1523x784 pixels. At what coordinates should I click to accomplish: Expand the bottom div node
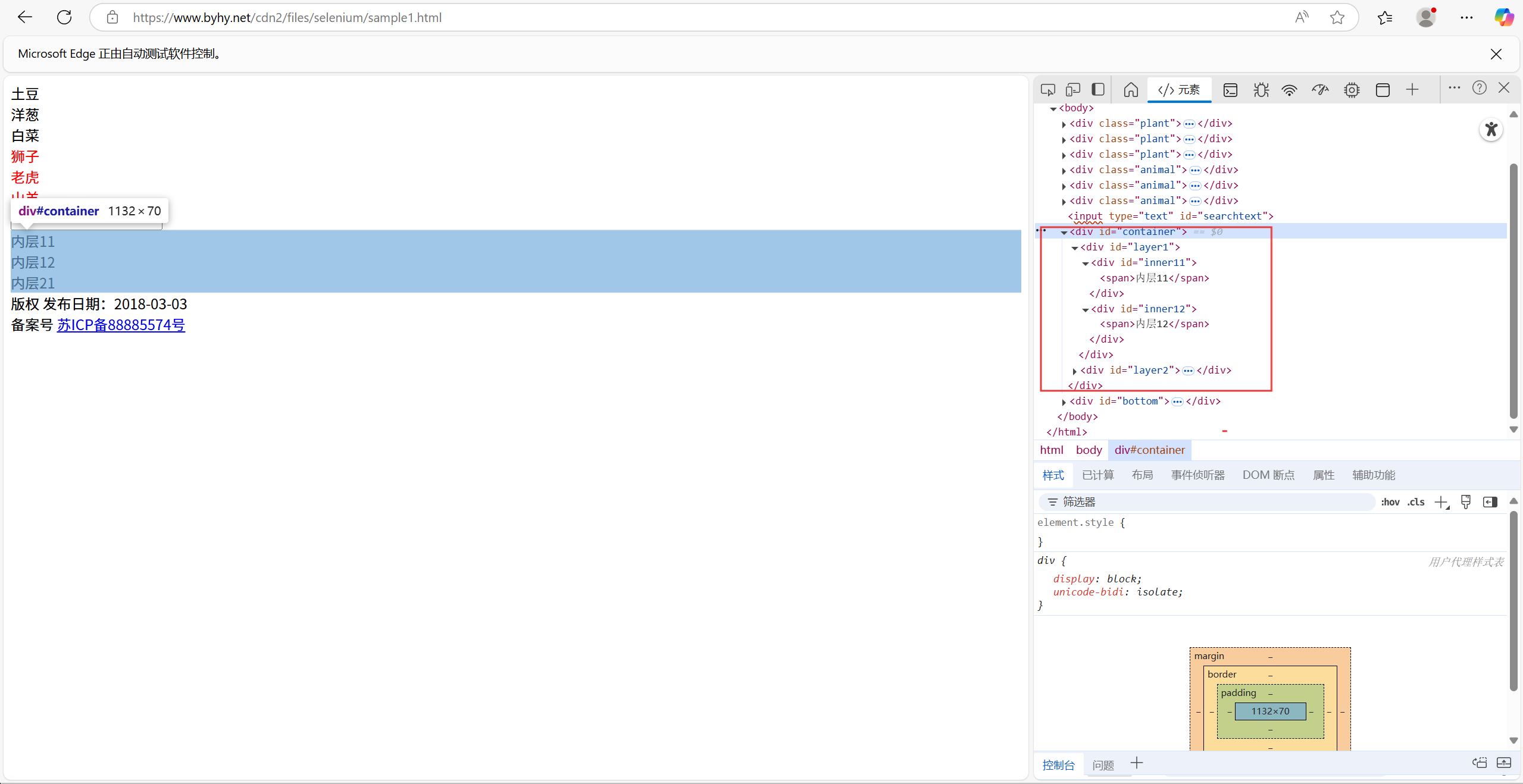pos(1064,402)
